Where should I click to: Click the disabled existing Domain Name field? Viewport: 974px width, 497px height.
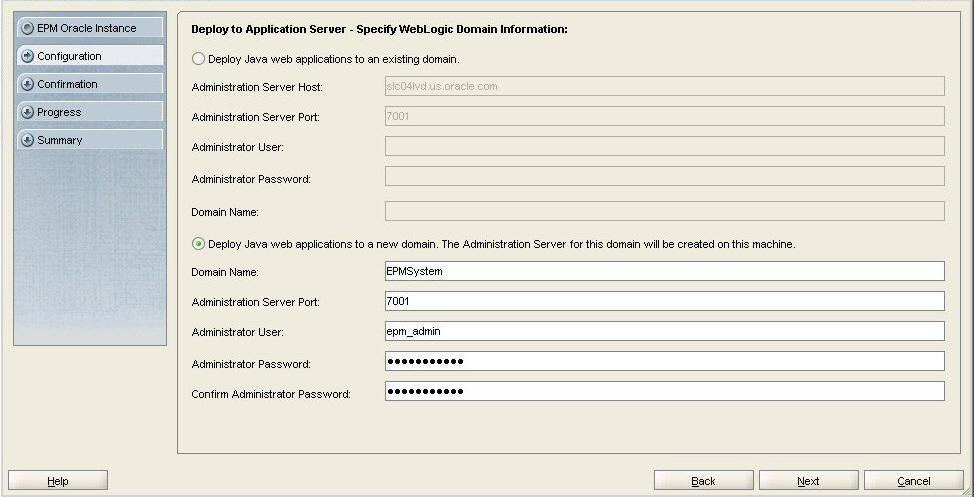point(665,211)
